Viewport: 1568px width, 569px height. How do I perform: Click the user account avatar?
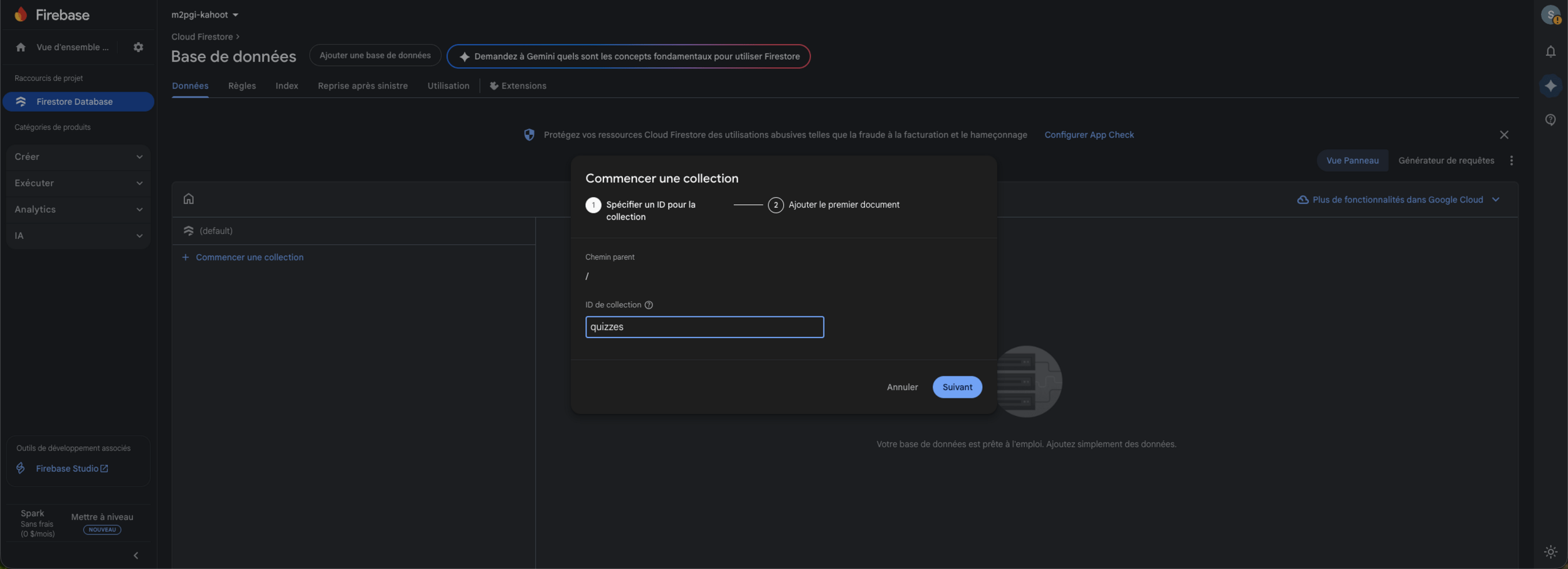click(1550, 14)
